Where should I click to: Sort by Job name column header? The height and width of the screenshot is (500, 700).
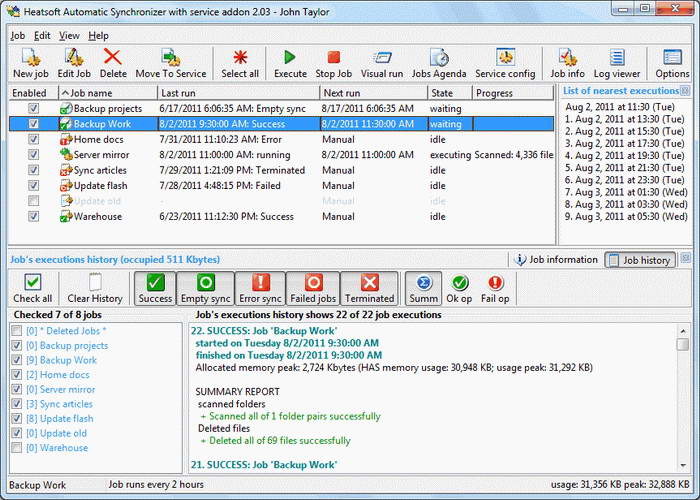(108, 93)
